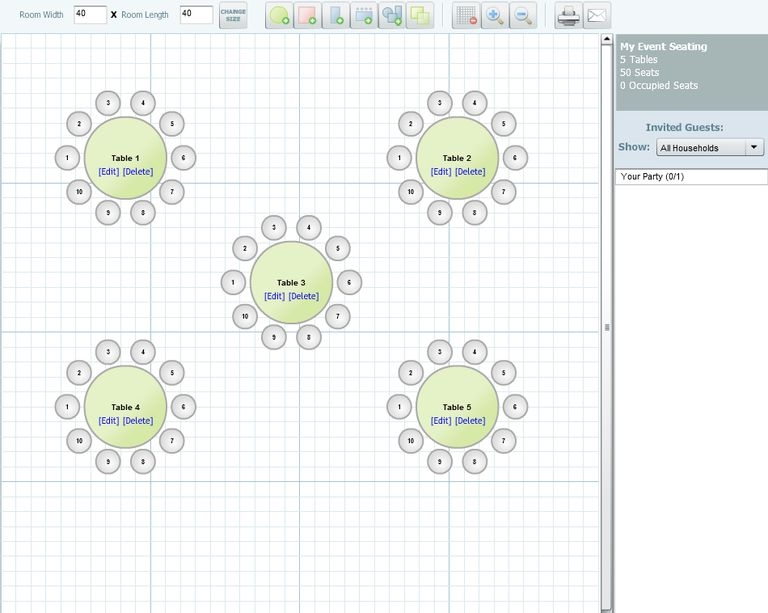This screenshot has height=613, width=768.
Task: Click the Room Length input field
Action: [196, 15]
